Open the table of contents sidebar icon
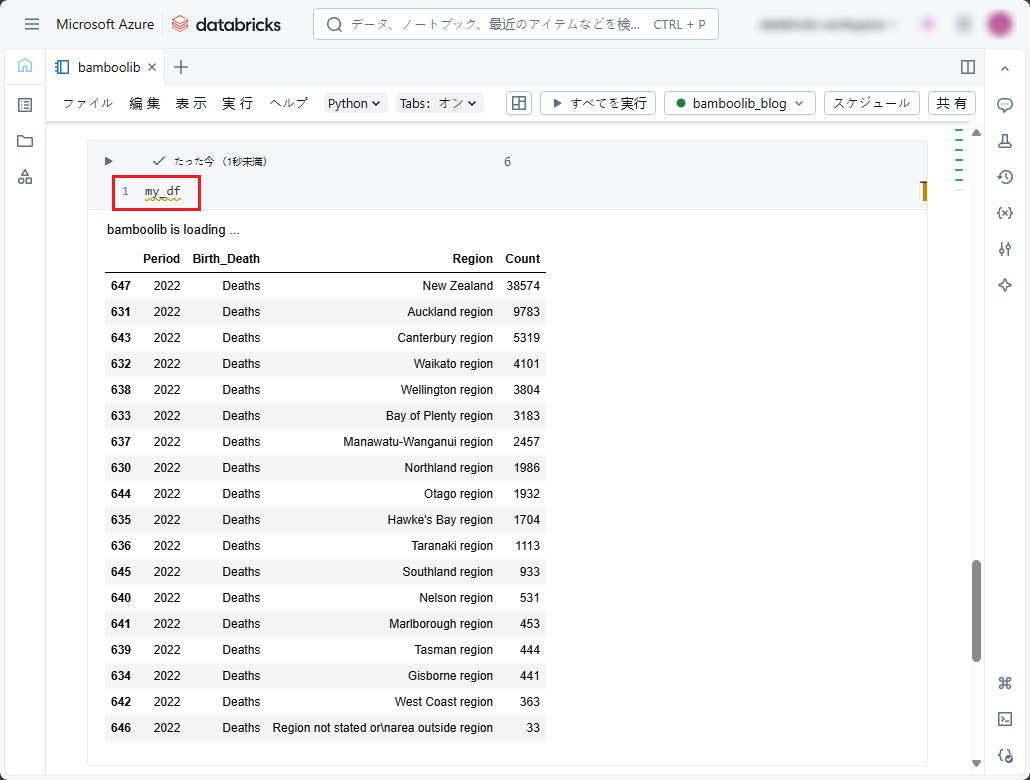 pos(25,104)
